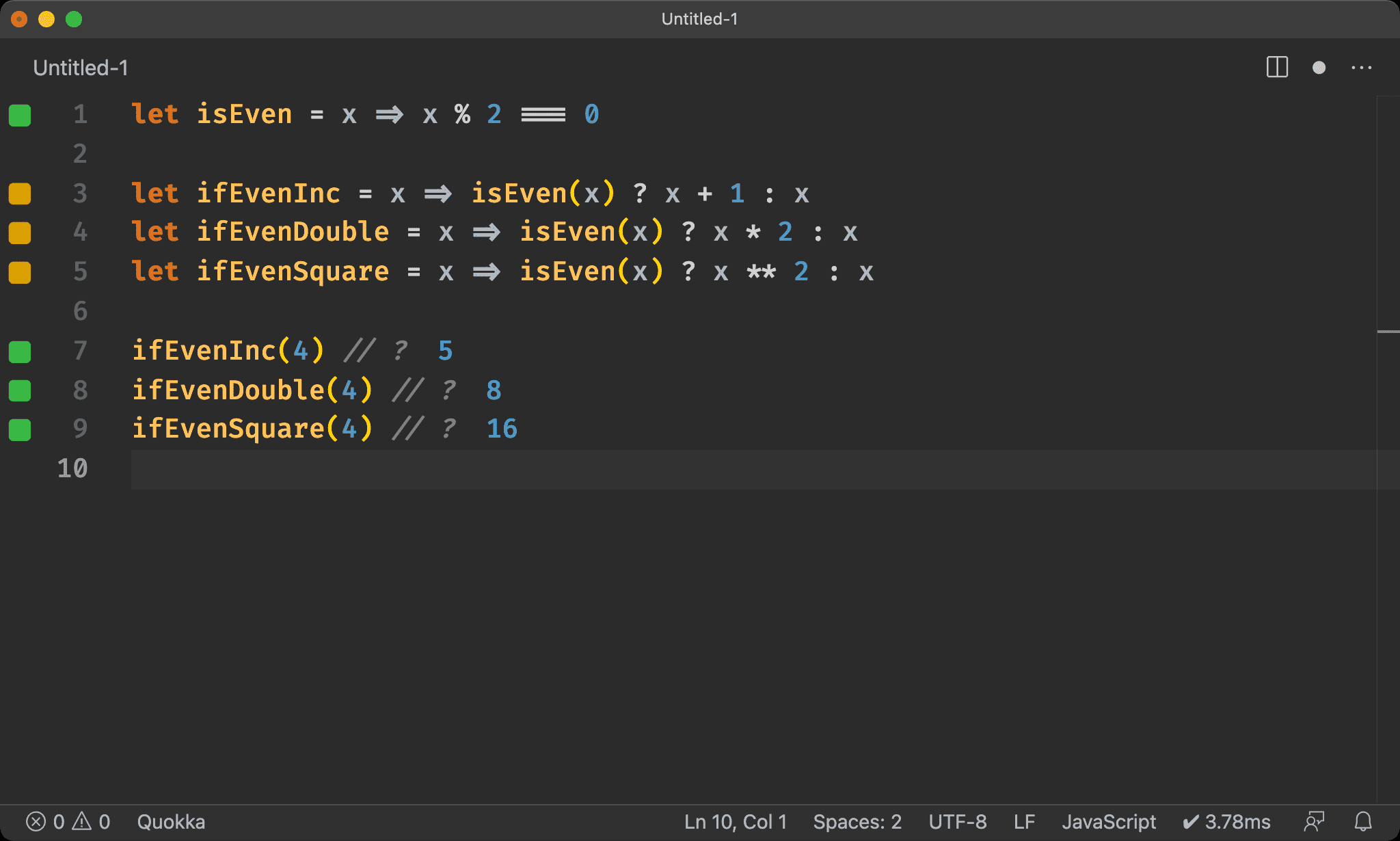Image resolution: width=1400 pixels, height=841 pixels.
Task: Click green Quokka indicator on line 8
Action: click(20, 391)
